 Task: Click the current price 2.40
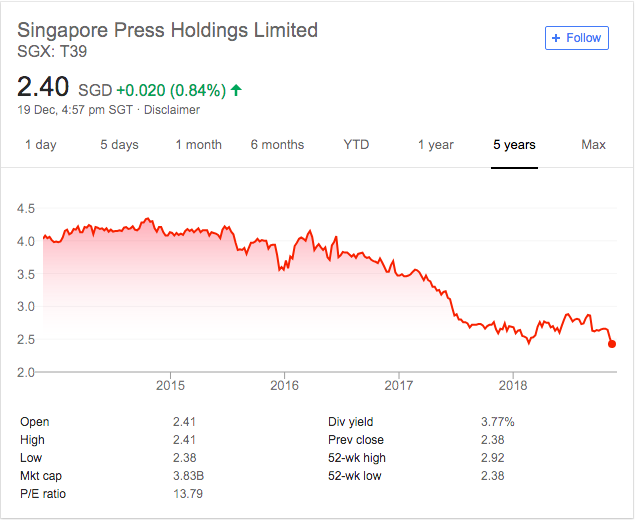pos(43,87)
